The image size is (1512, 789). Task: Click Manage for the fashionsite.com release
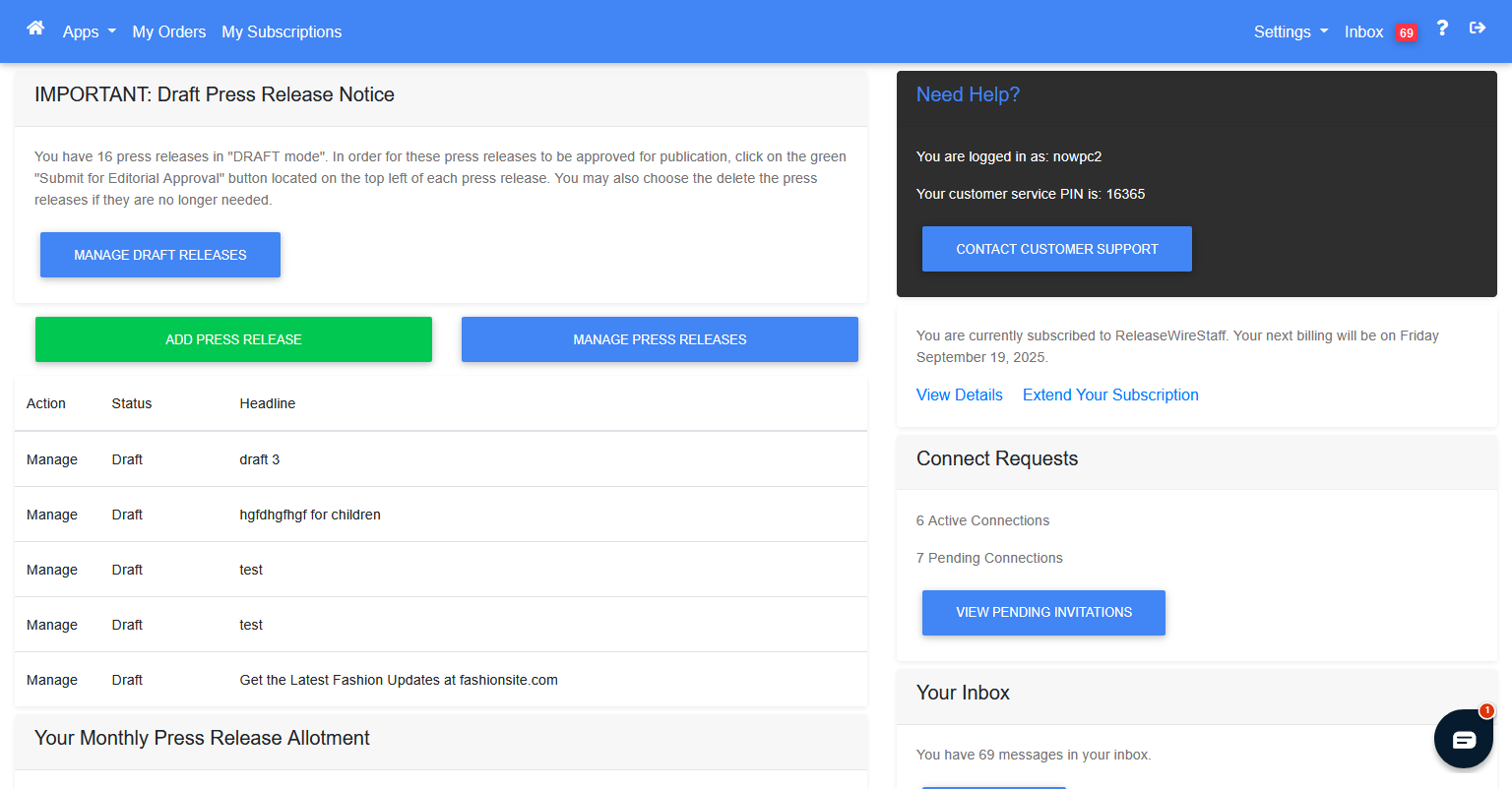point(52,680)
